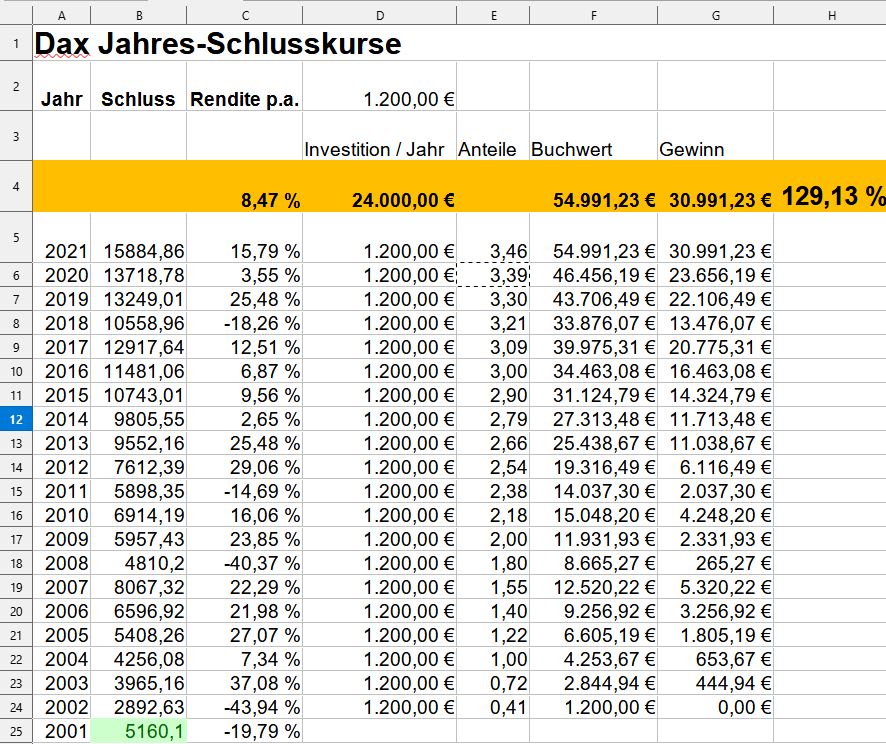Select the year cell 2021
Screen dimensions: 886x744
[x=62, y=237]
